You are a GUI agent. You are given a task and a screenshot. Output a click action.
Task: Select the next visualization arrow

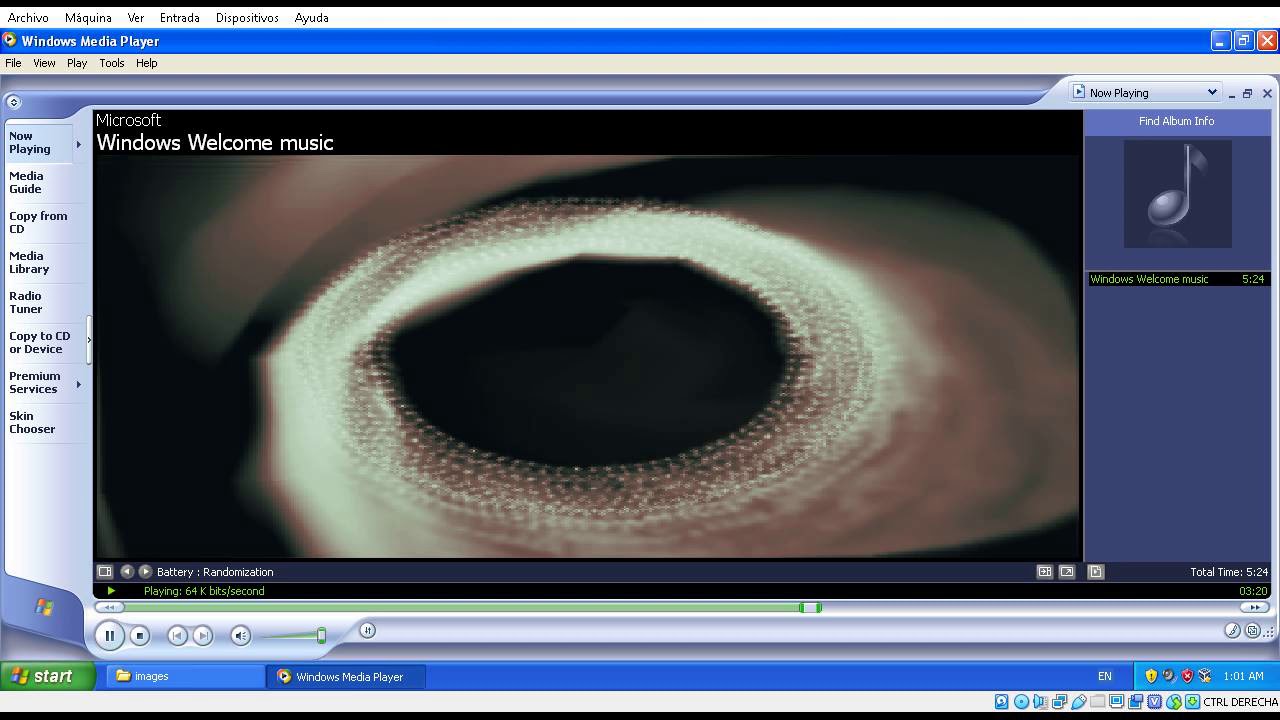pos(145,572)
